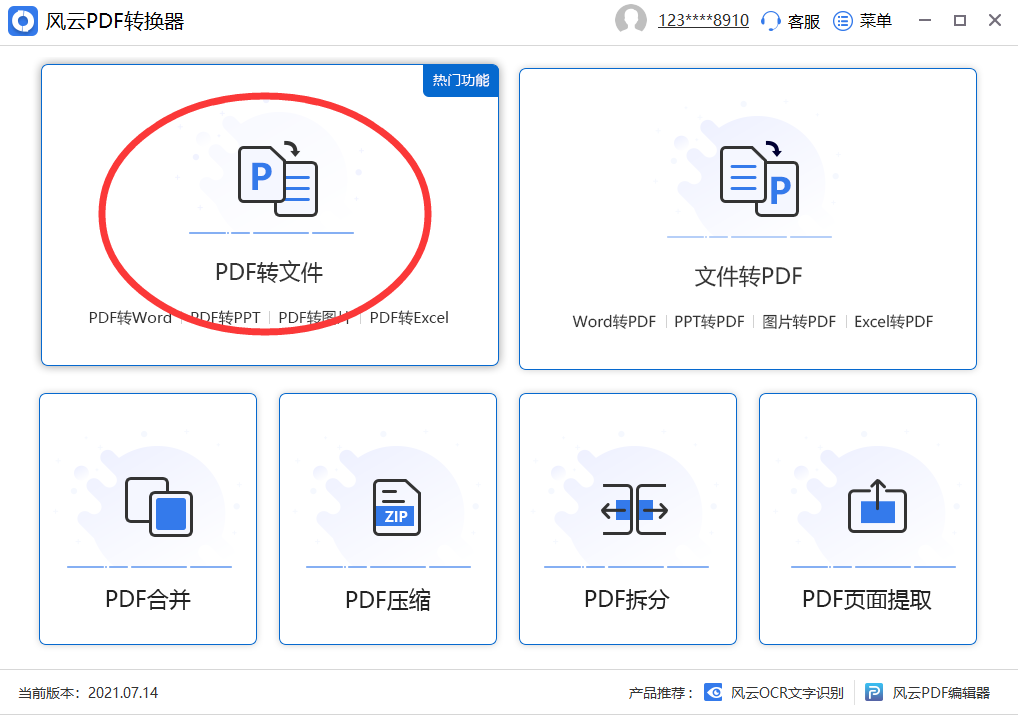
Task: Open account 123****8910 link
Action: click(x=703, y=21)
